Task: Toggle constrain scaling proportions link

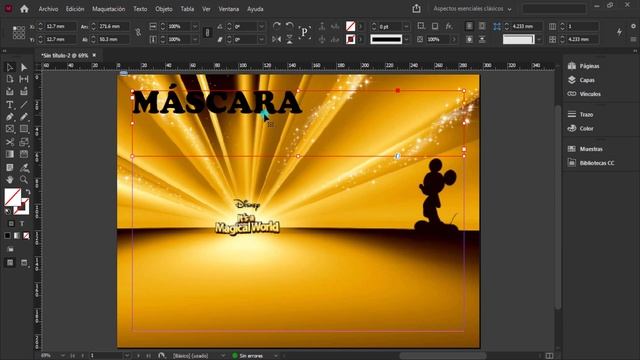Action: pos(207,32)
